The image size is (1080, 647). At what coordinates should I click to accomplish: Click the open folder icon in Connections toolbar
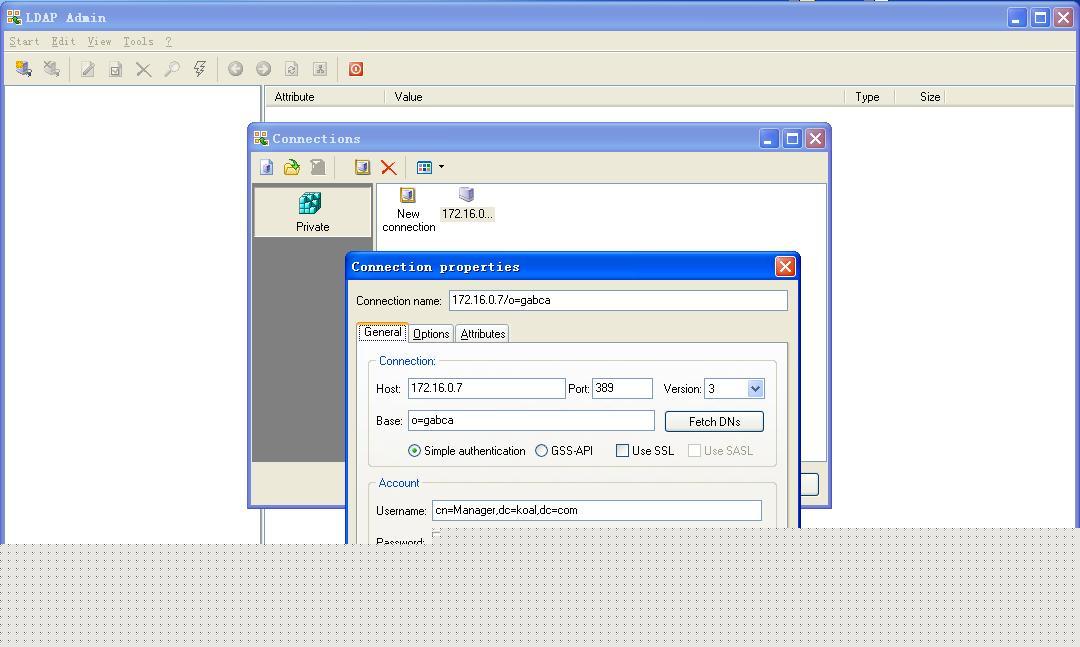pyautogui.click(x=292, y=167)
